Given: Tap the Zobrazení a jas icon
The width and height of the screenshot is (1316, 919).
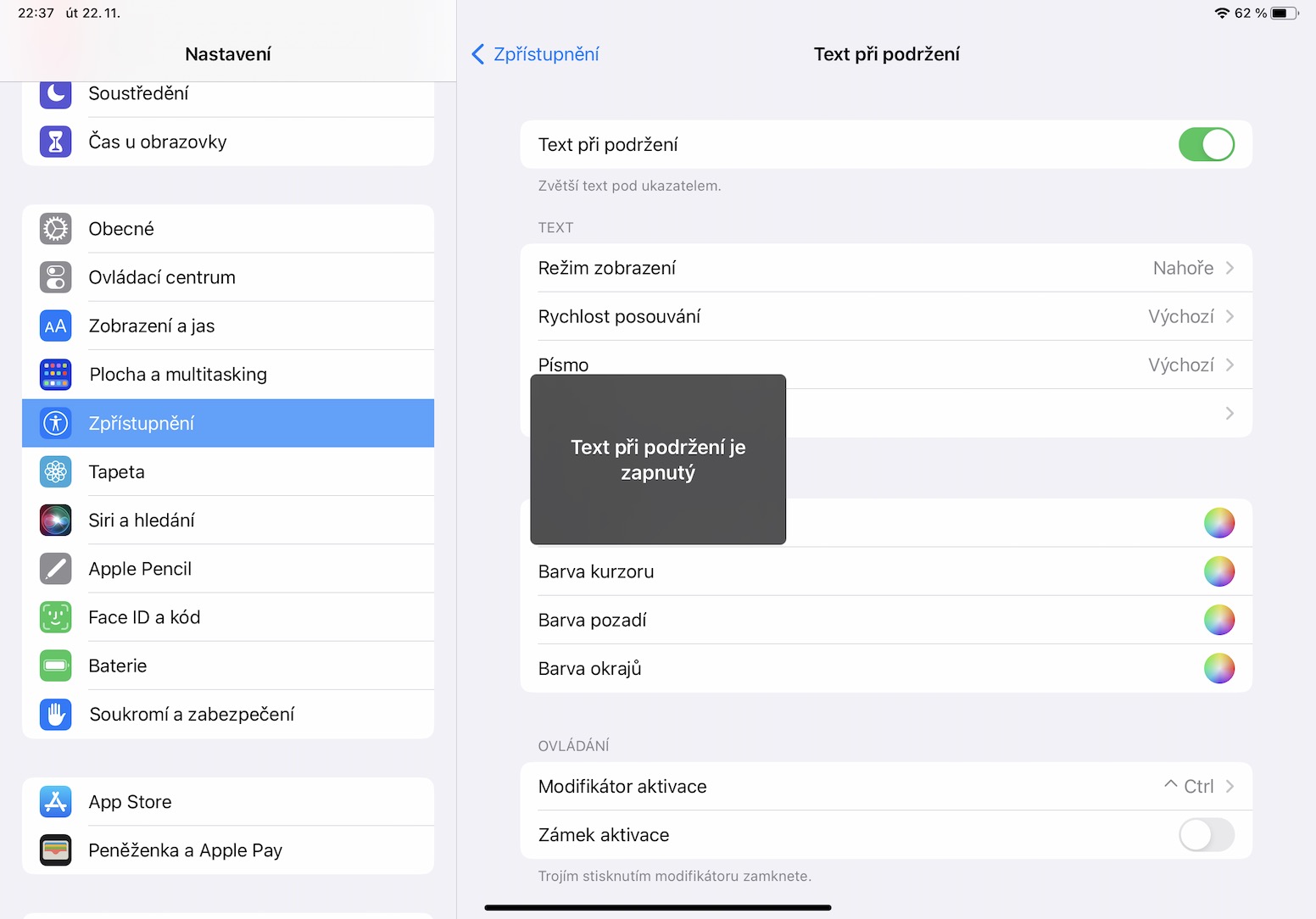Looking at the screenshot, I should [x=56, y=326].
